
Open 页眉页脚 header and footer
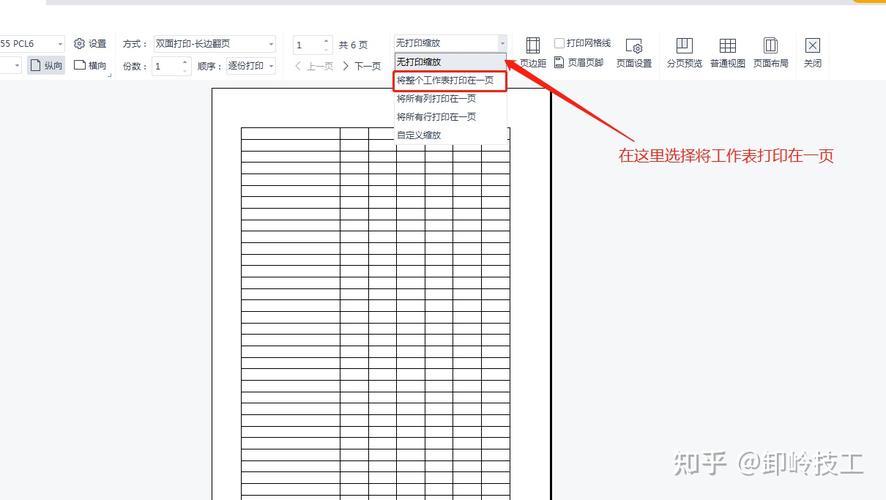click(x=579, y=63)
